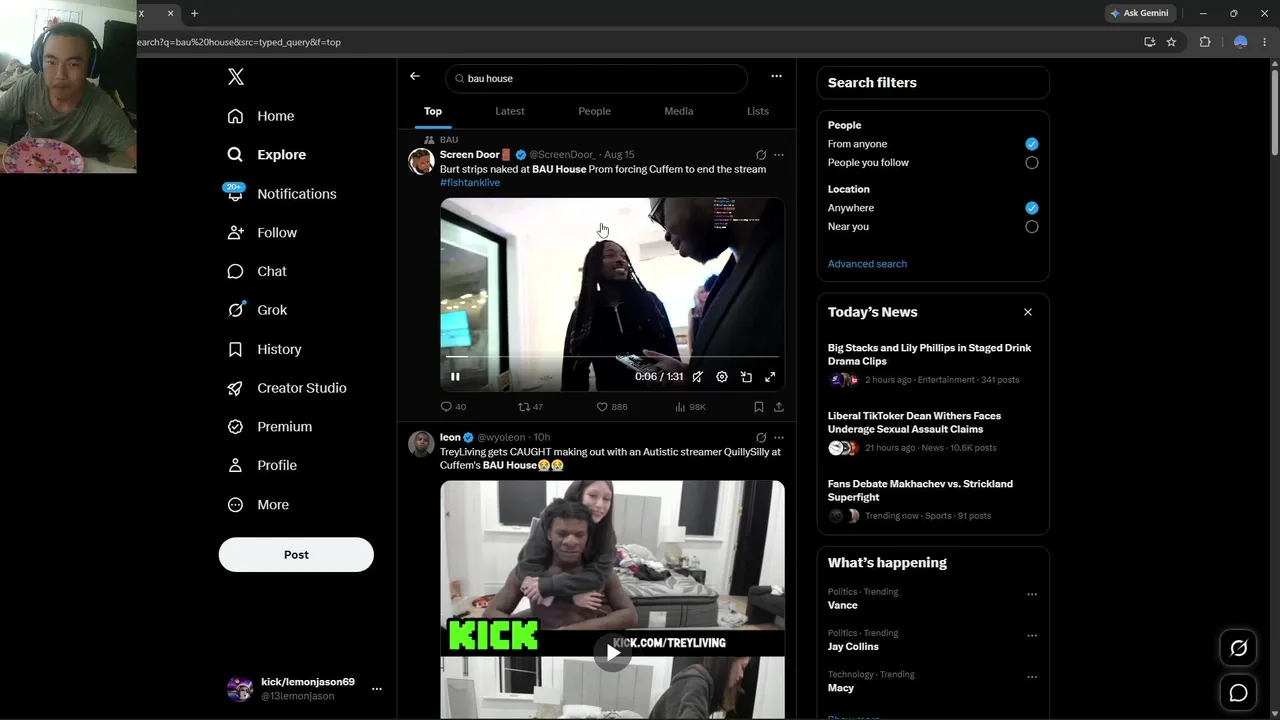Seek on the Burt video progress bar
Screen dimensions: 1280x720
612,356
